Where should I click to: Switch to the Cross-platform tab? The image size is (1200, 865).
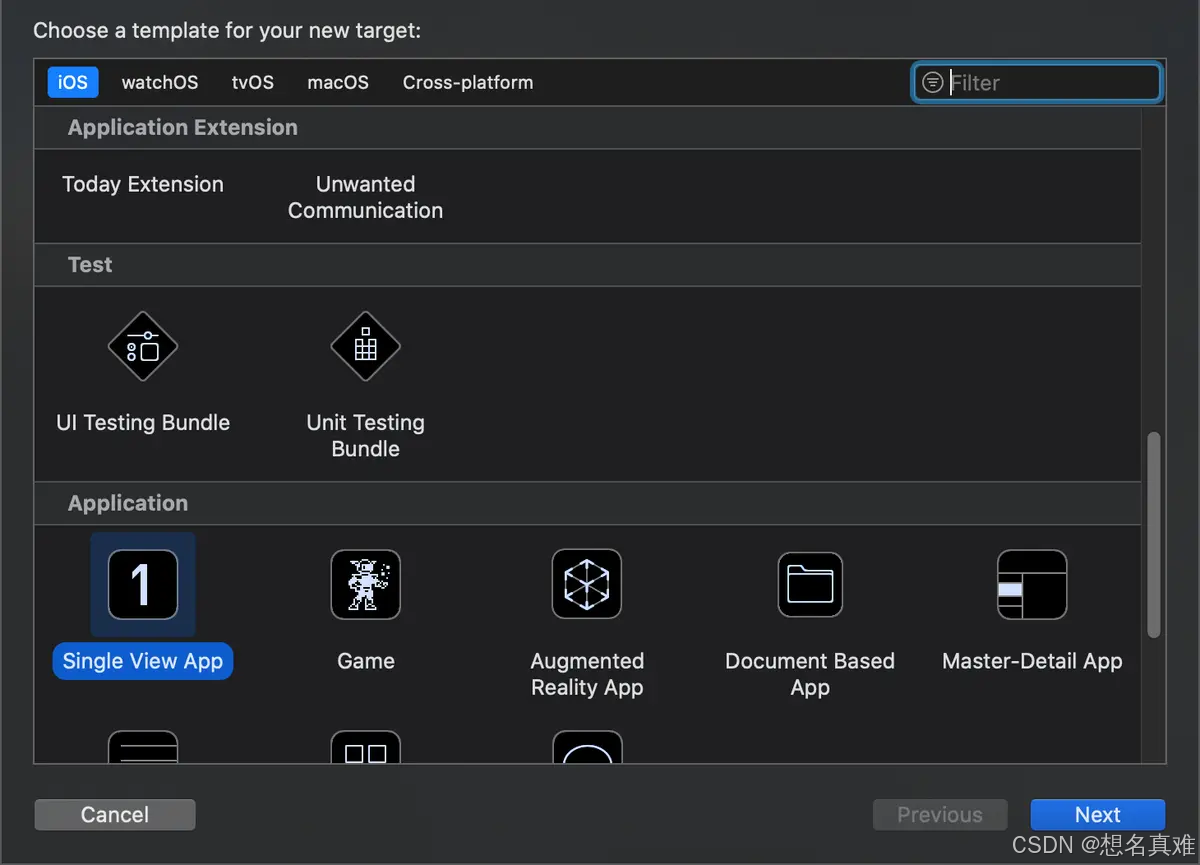467,82
